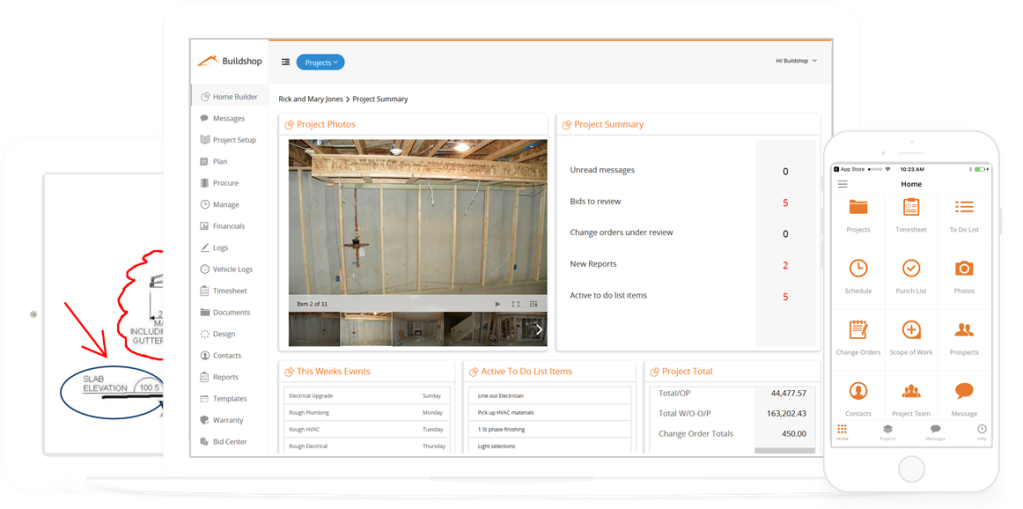Open the Prospects icon on phone
The height and width of the screenshot is (509, 1023).
point(964,330)
